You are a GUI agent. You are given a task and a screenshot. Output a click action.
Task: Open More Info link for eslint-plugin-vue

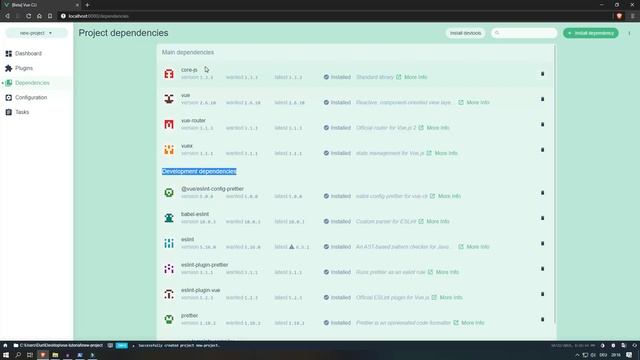pyautogui.click(x=447, y=298)
